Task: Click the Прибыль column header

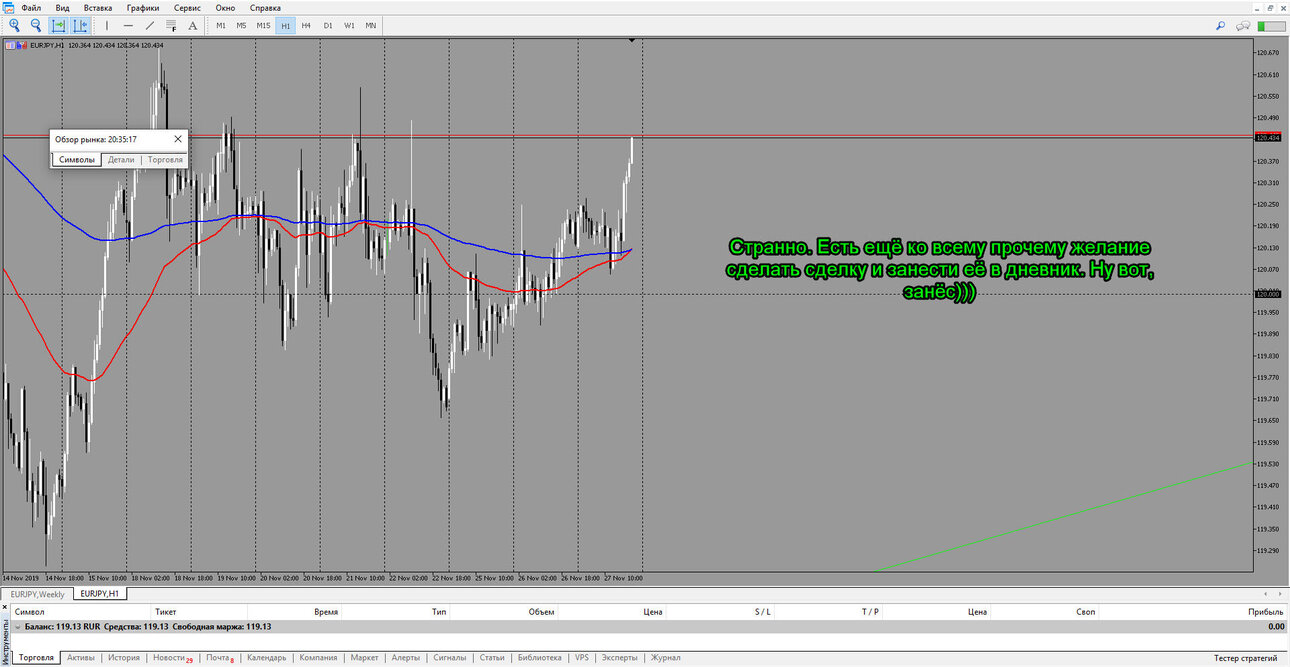Action: (1266, 611)
